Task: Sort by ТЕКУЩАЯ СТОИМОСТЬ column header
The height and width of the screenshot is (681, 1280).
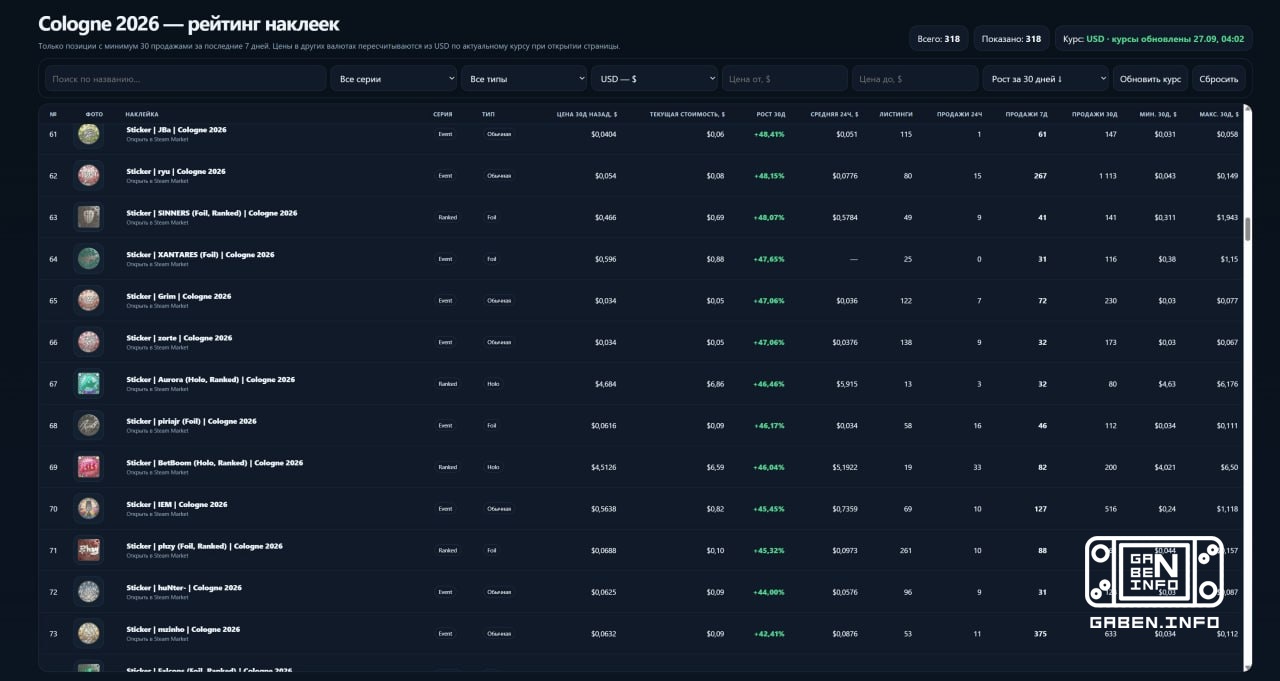Action: click(687, 114)
